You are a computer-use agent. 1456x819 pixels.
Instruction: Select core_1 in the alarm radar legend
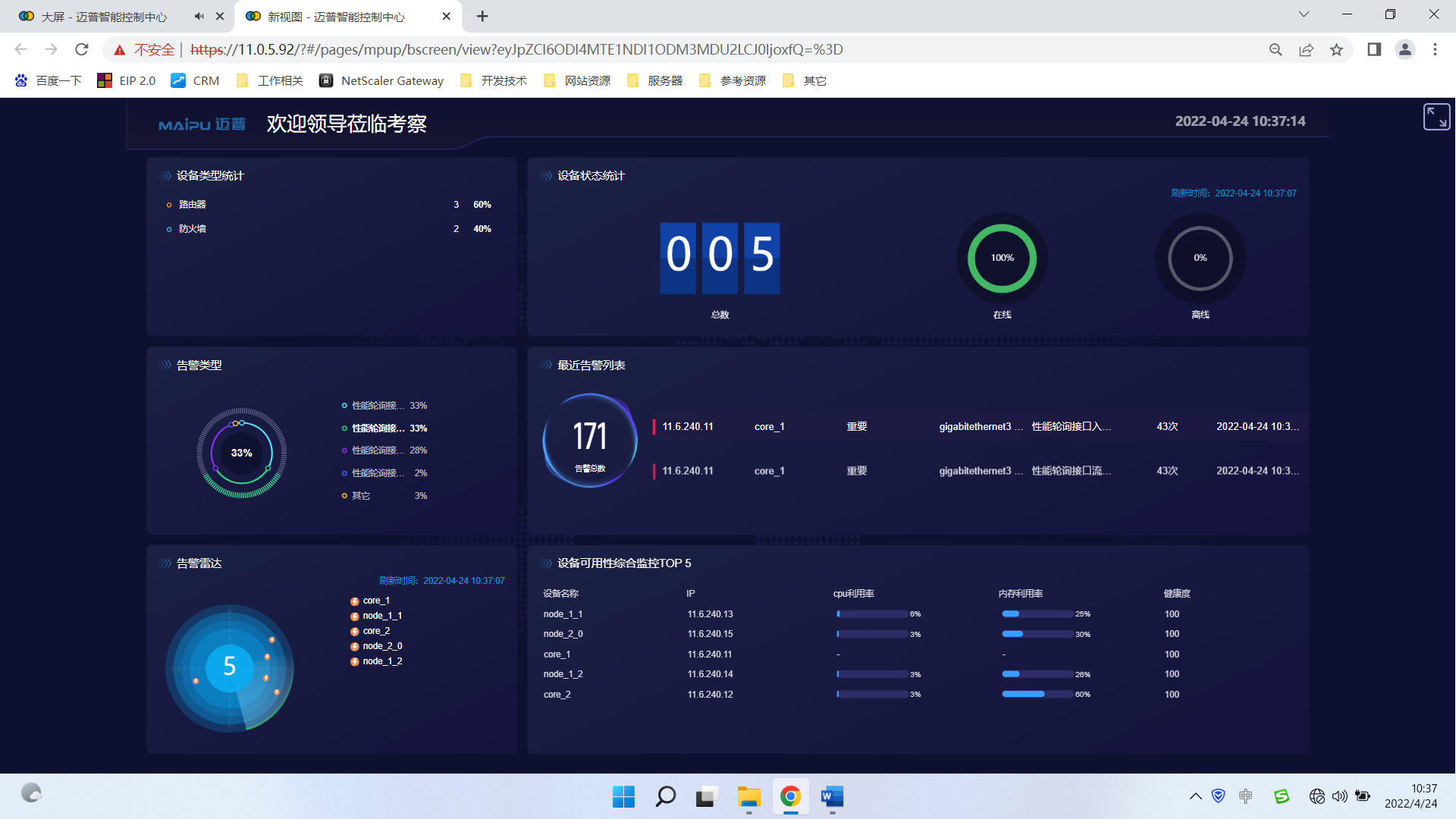tap(370, 601)
